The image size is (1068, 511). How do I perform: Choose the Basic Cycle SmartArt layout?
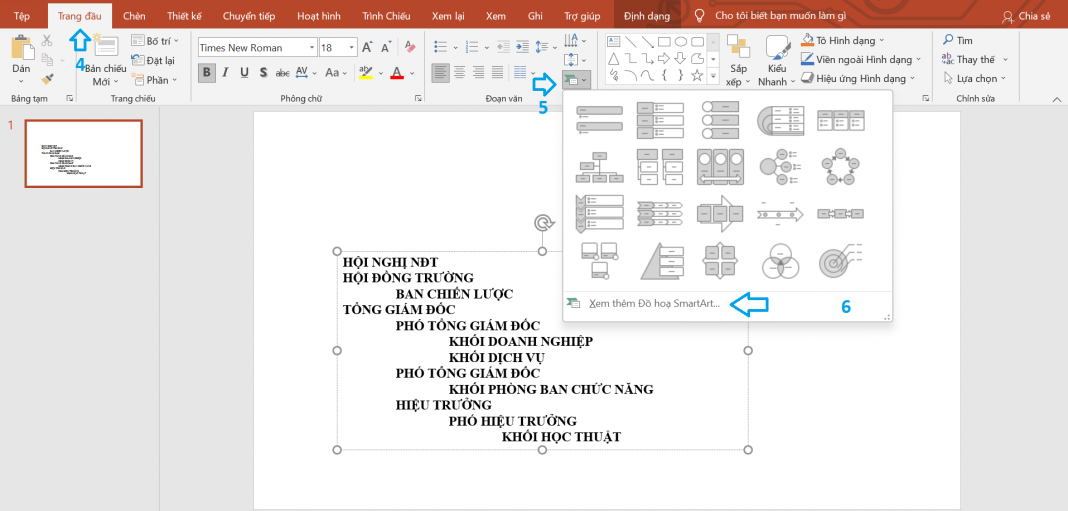pos(840,164)
